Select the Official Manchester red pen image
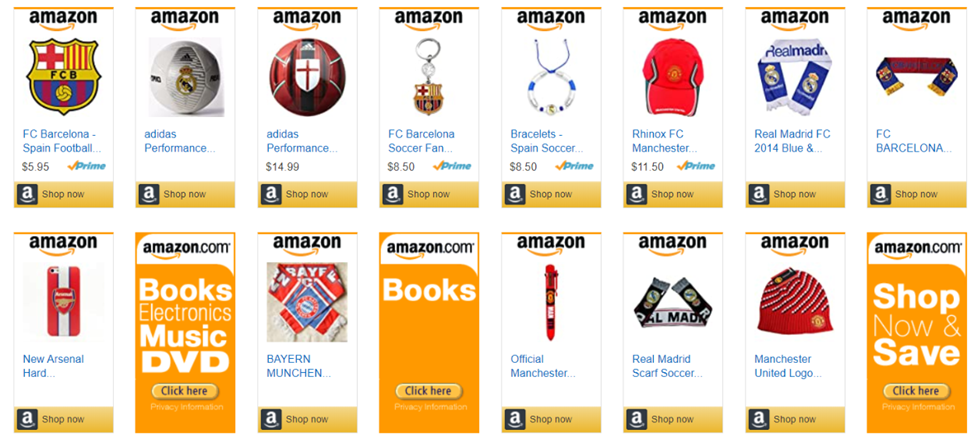 tap(550, 302)
